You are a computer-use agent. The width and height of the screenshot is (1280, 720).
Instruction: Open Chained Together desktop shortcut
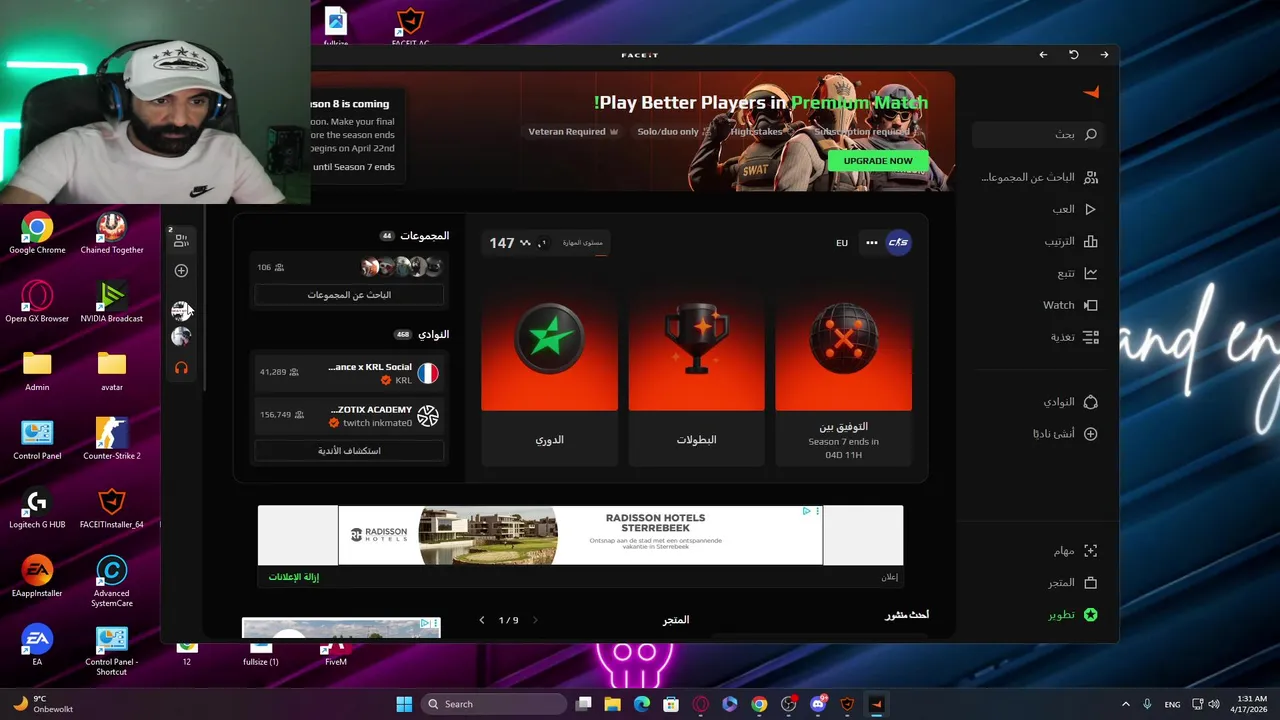point(111,233)
